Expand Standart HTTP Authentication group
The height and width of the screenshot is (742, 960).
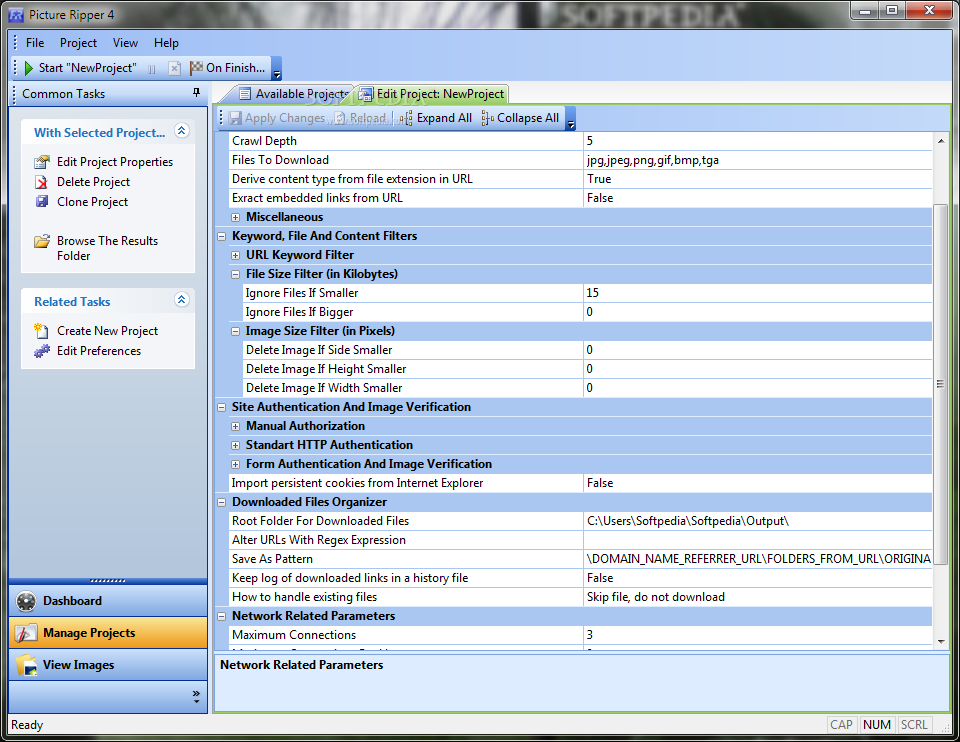(x=235, y=445)
